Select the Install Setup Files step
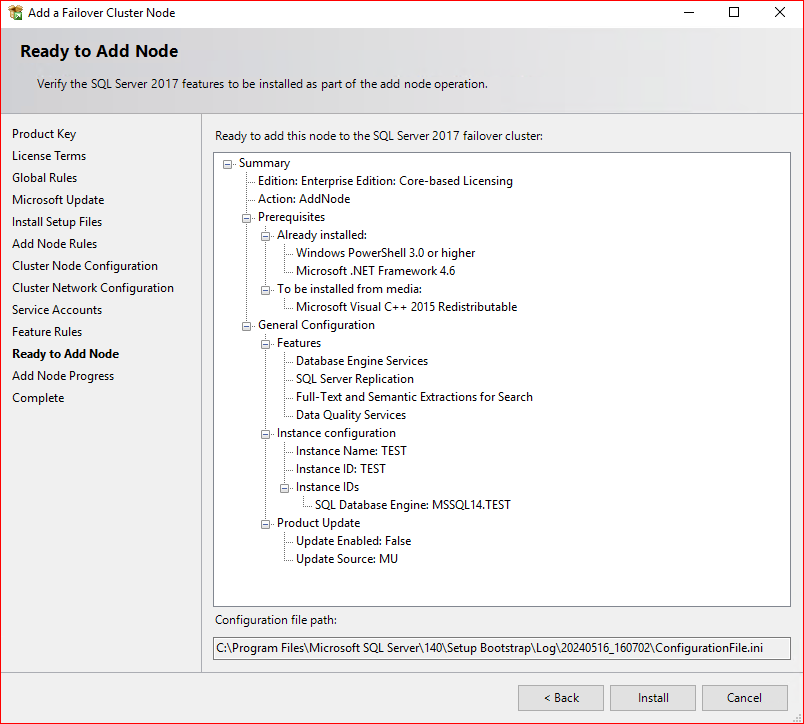 point(57,222)
